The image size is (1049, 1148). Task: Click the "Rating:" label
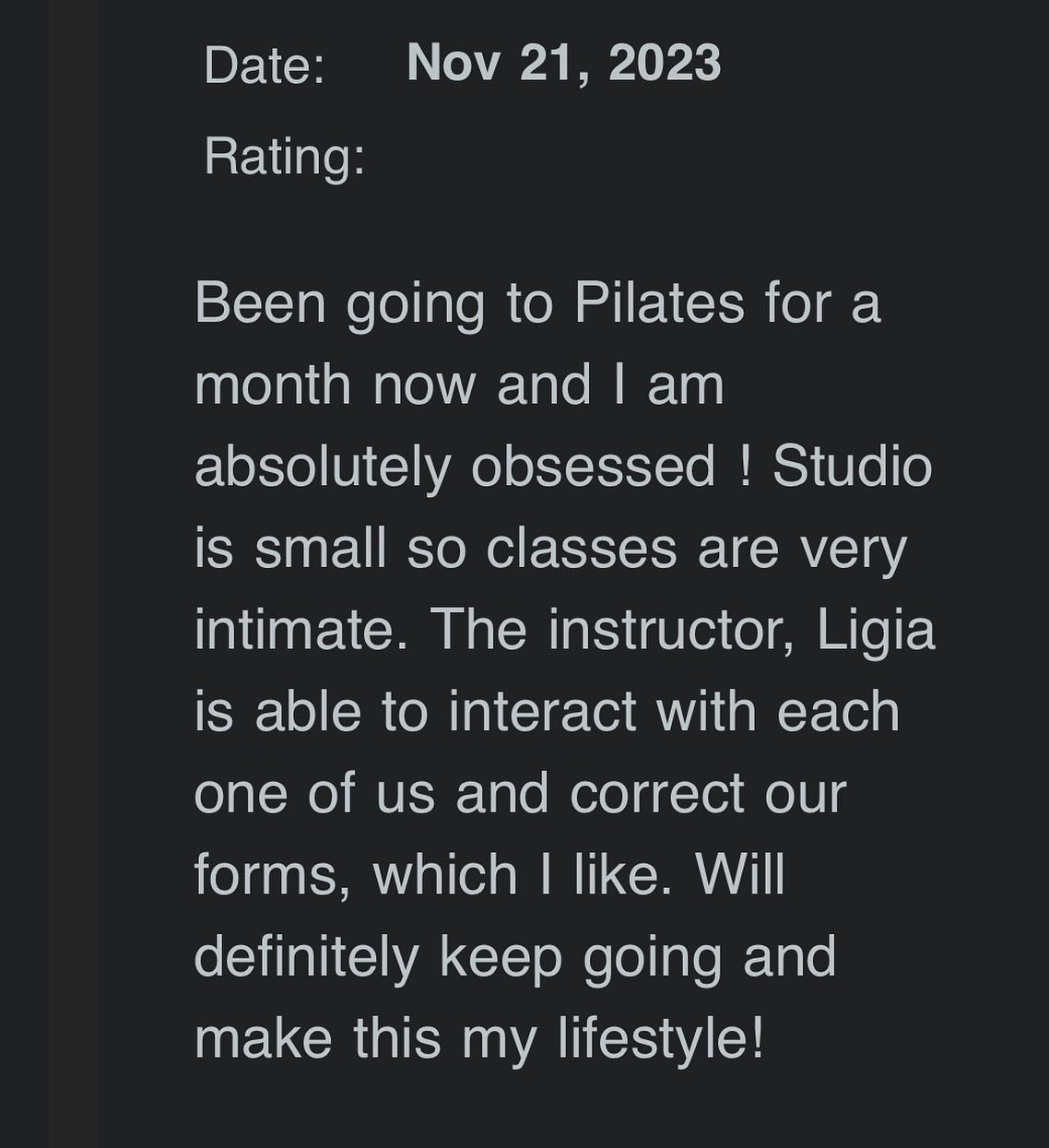tap(284, 156)
